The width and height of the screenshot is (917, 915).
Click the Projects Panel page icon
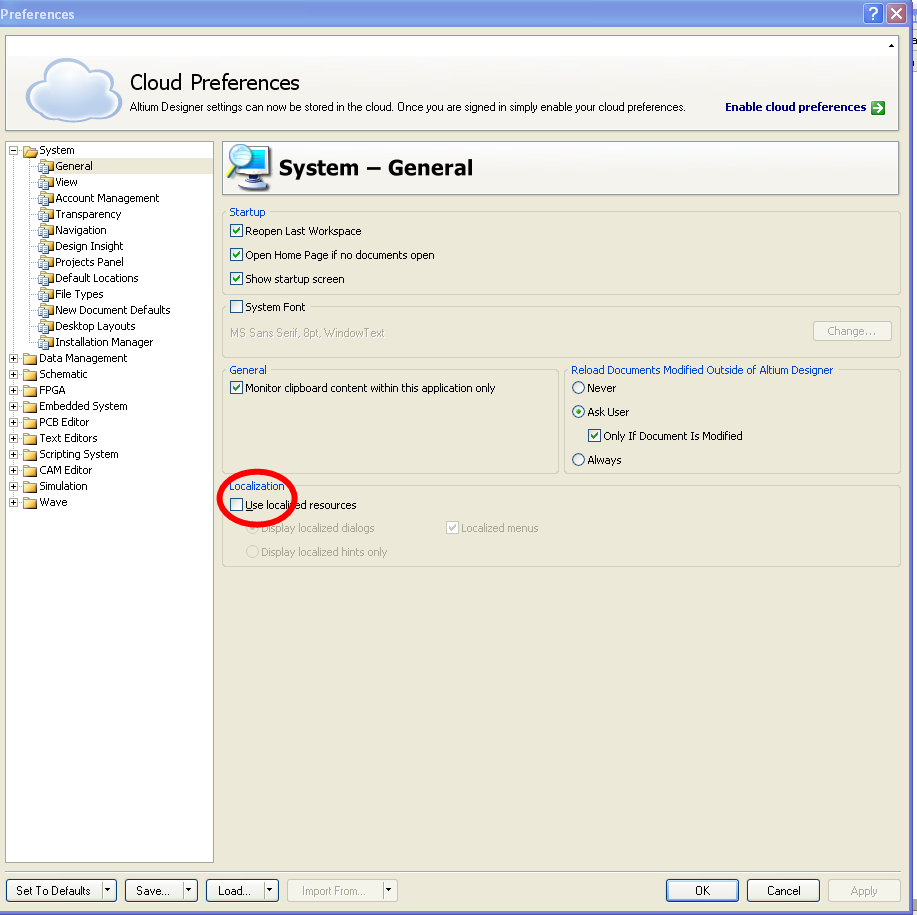pos(46,263)
